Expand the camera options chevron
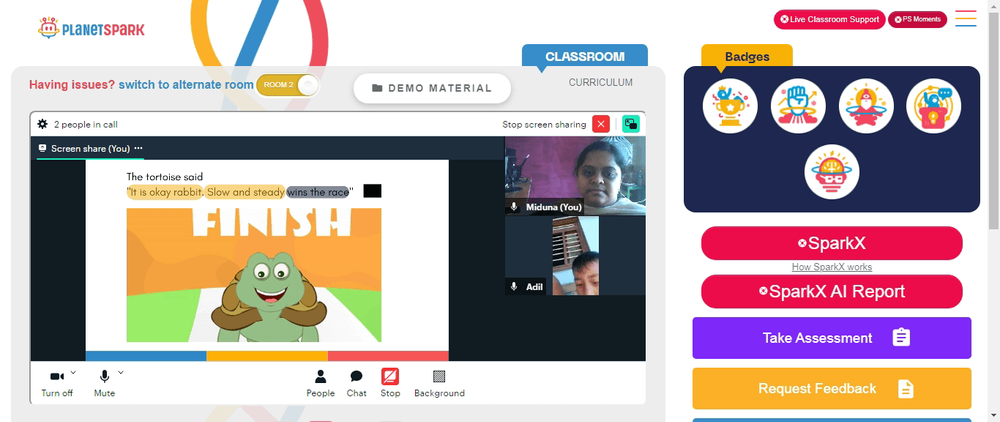This screenshot has width=1000, height=422. [x=73, y=372]
